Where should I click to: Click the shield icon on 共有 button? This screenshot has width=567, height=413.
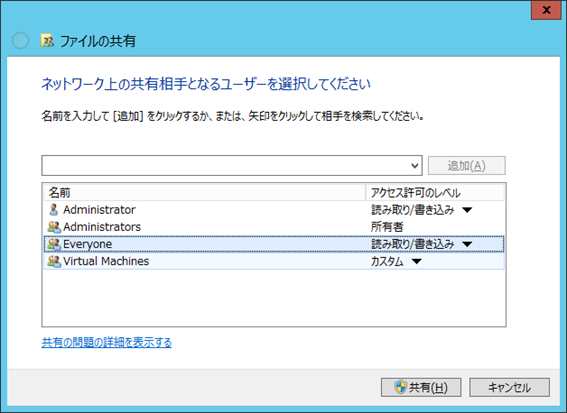click(400, 387)
